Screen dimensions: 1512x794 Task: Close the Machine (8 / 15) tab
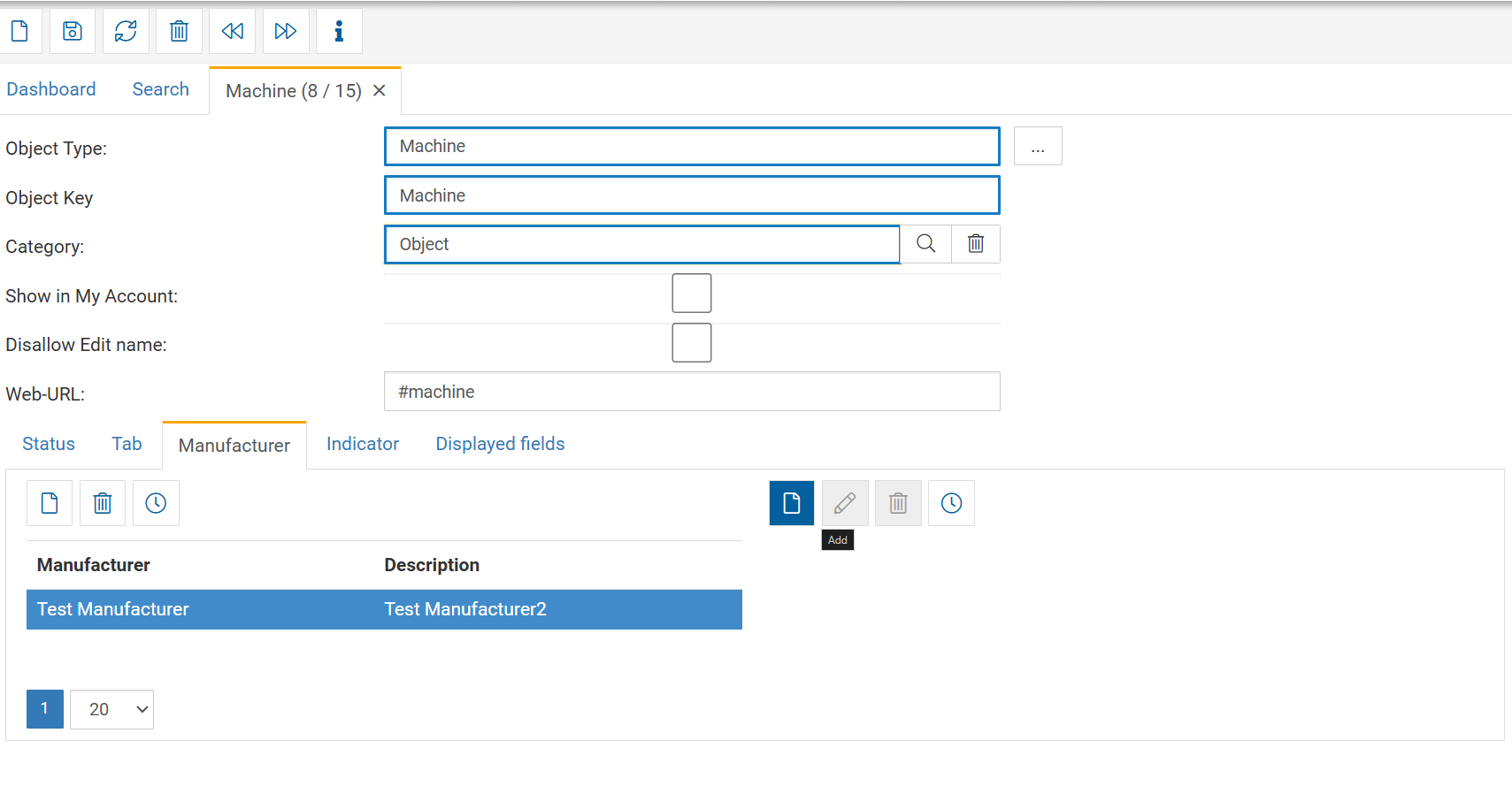click(380, 91)
